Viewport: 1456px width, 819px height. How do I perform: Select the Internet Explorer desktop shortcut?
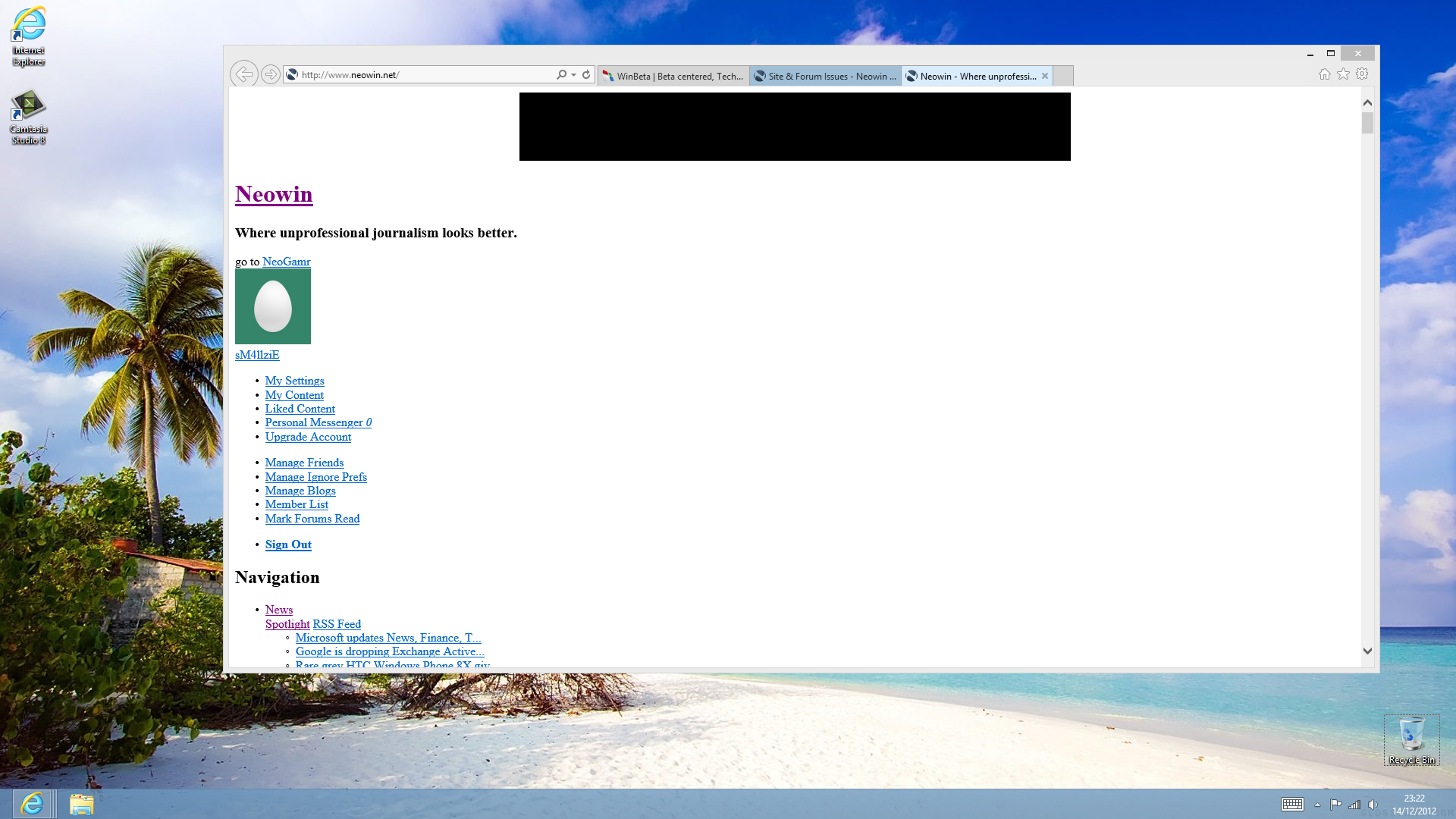point(28,36)
